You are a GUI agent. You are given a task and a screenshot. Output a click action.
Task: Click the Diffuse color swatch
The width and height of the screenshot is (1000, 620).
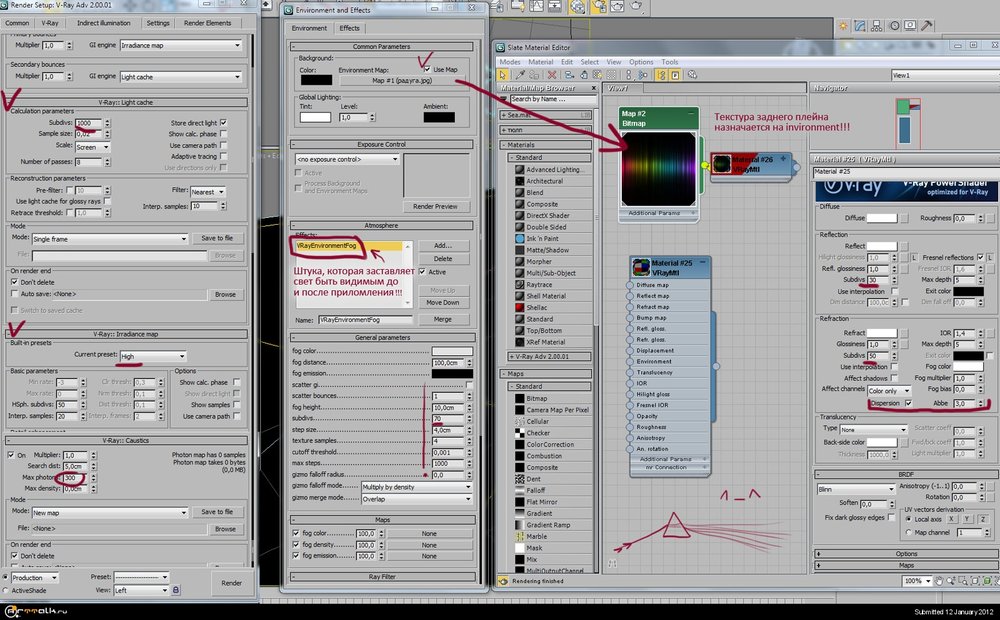click(x=881, y=217)
